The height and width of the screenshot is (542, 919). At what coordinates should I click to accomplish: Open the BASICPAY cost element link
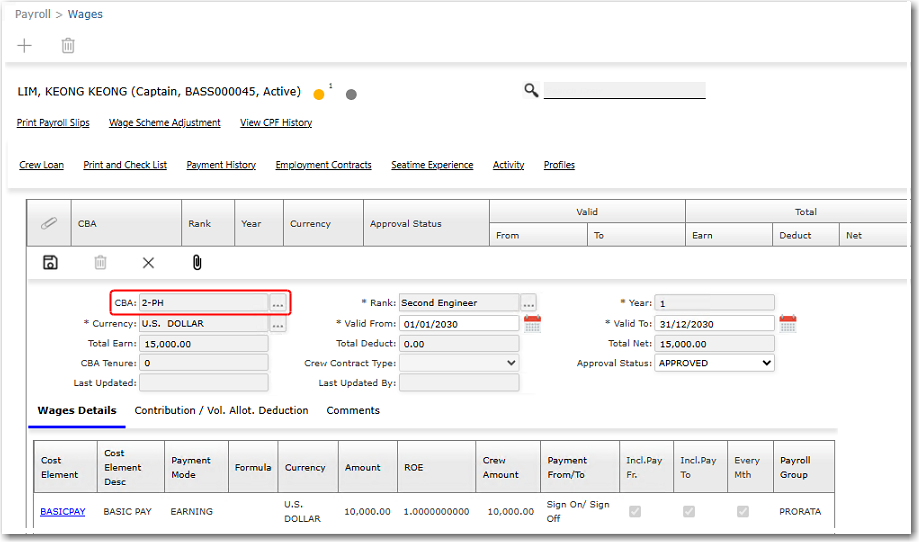(62, 511)
